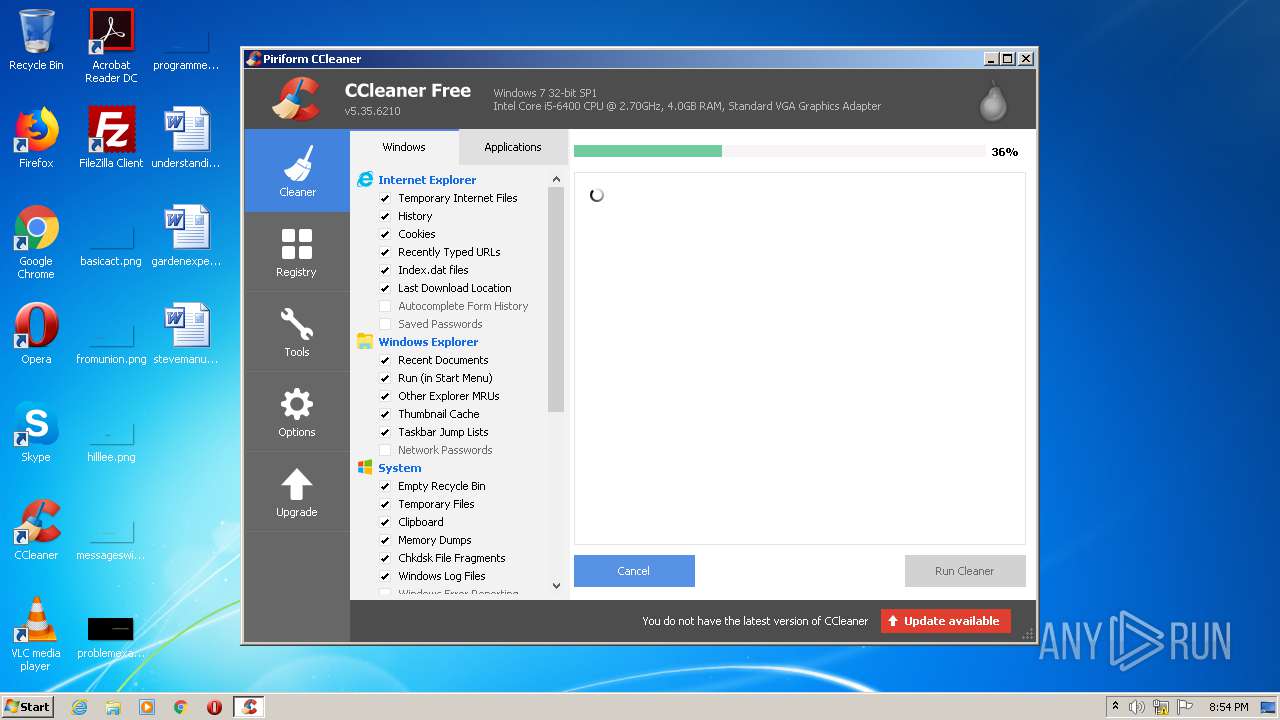The width and height of the screenshot is (1280, 720).
Task: Show hidden system tray icons
Action: (1115, 707)
